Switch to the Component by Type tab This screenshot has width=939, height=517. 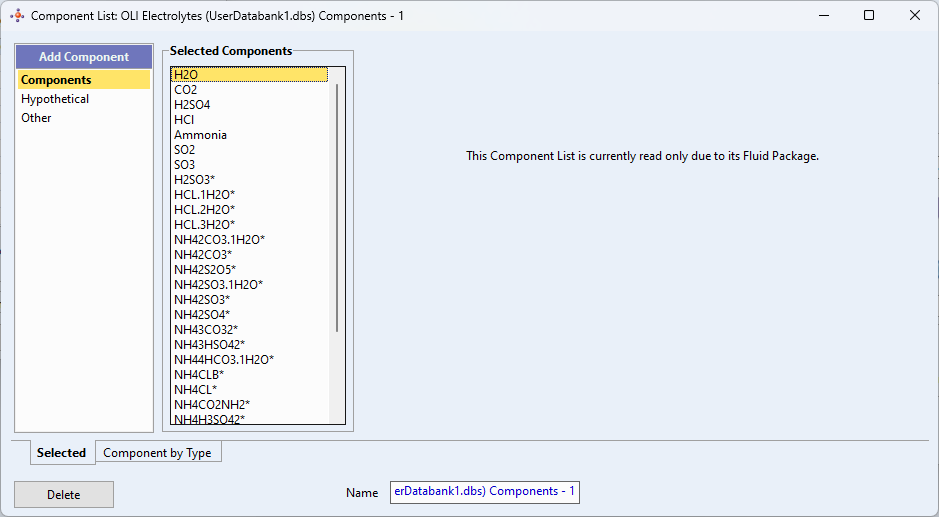tap(157, 453)
